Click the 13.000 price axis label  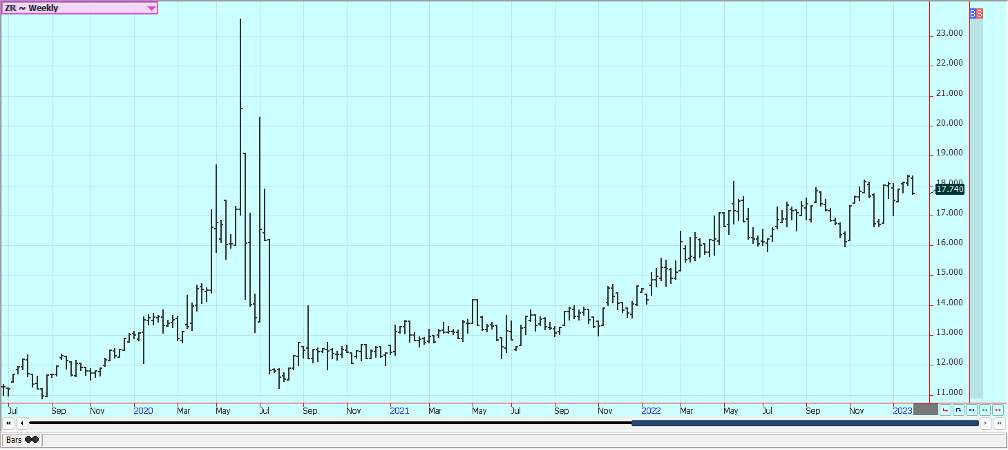pyautogui.click(x=949, y=332)
